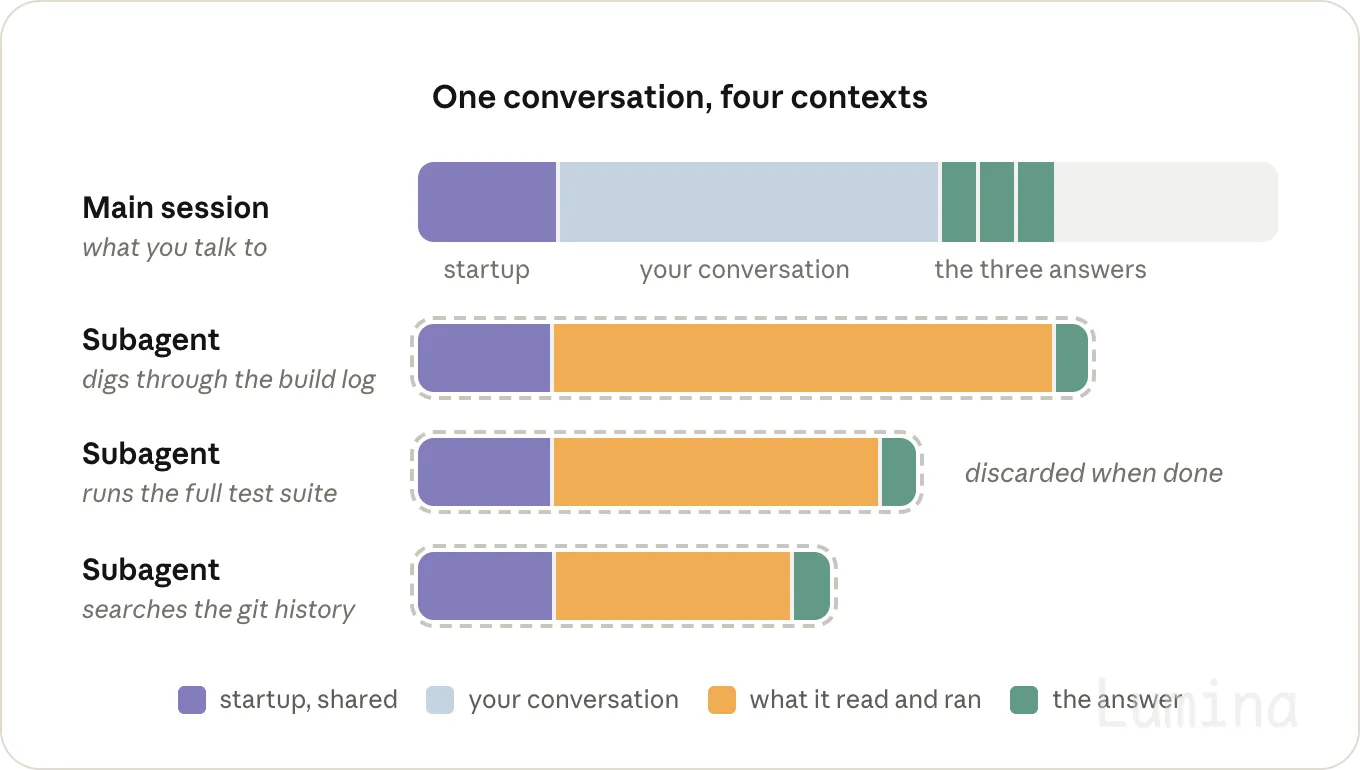Click the purple startup segment of git history subagent
1360x770 pixels.
(485, 586)
